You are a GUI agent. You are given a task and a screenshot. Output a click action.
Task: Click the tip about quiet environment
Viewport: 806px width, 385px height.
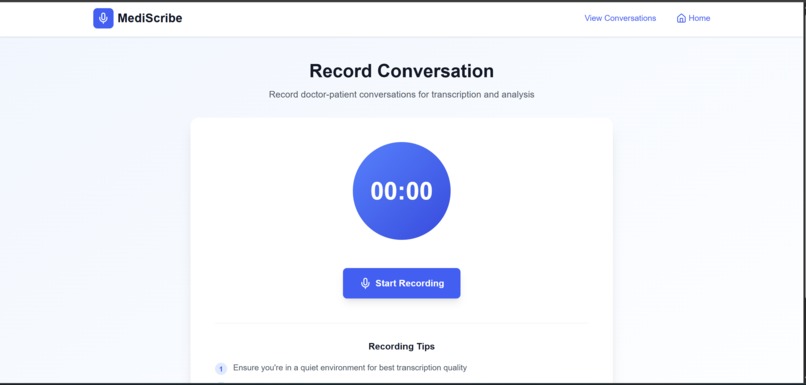tap(350, 368)
